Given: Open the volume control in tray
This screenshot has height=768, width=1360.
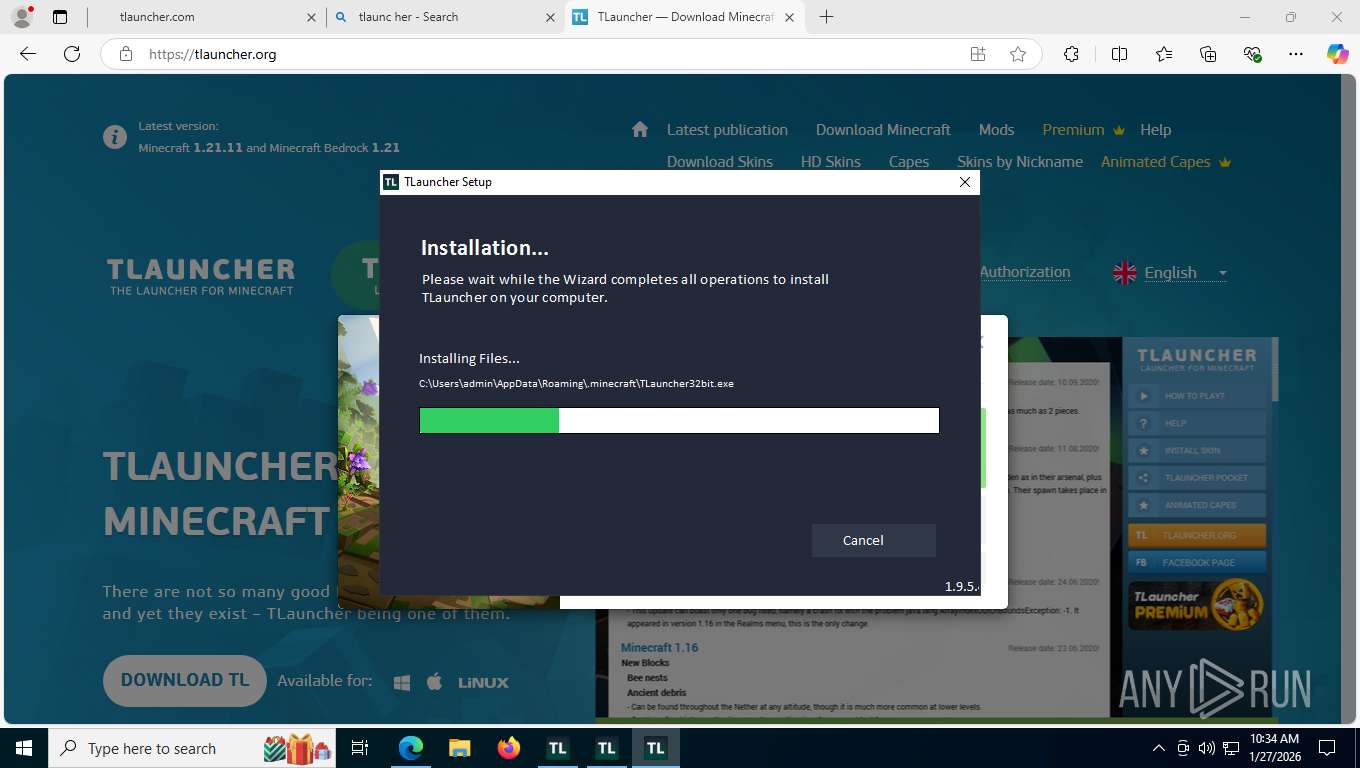Looking at the screenshot, I should [1207, 748].
